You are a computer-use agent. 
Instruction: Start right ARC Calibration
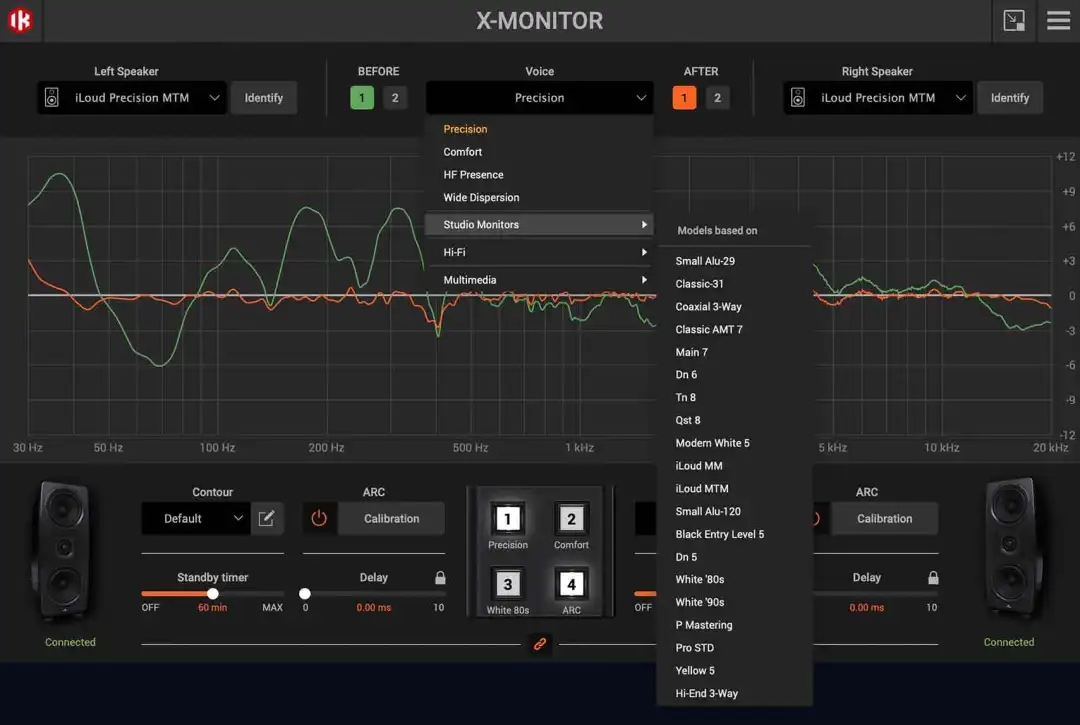coord(884,518)
